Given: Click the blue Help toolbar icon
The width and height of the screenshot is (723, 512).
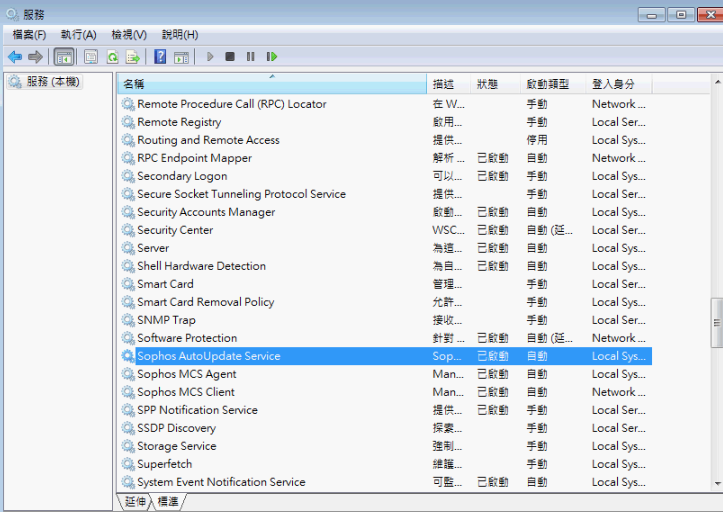Looking at the screenshot, I should click(160, 57).
